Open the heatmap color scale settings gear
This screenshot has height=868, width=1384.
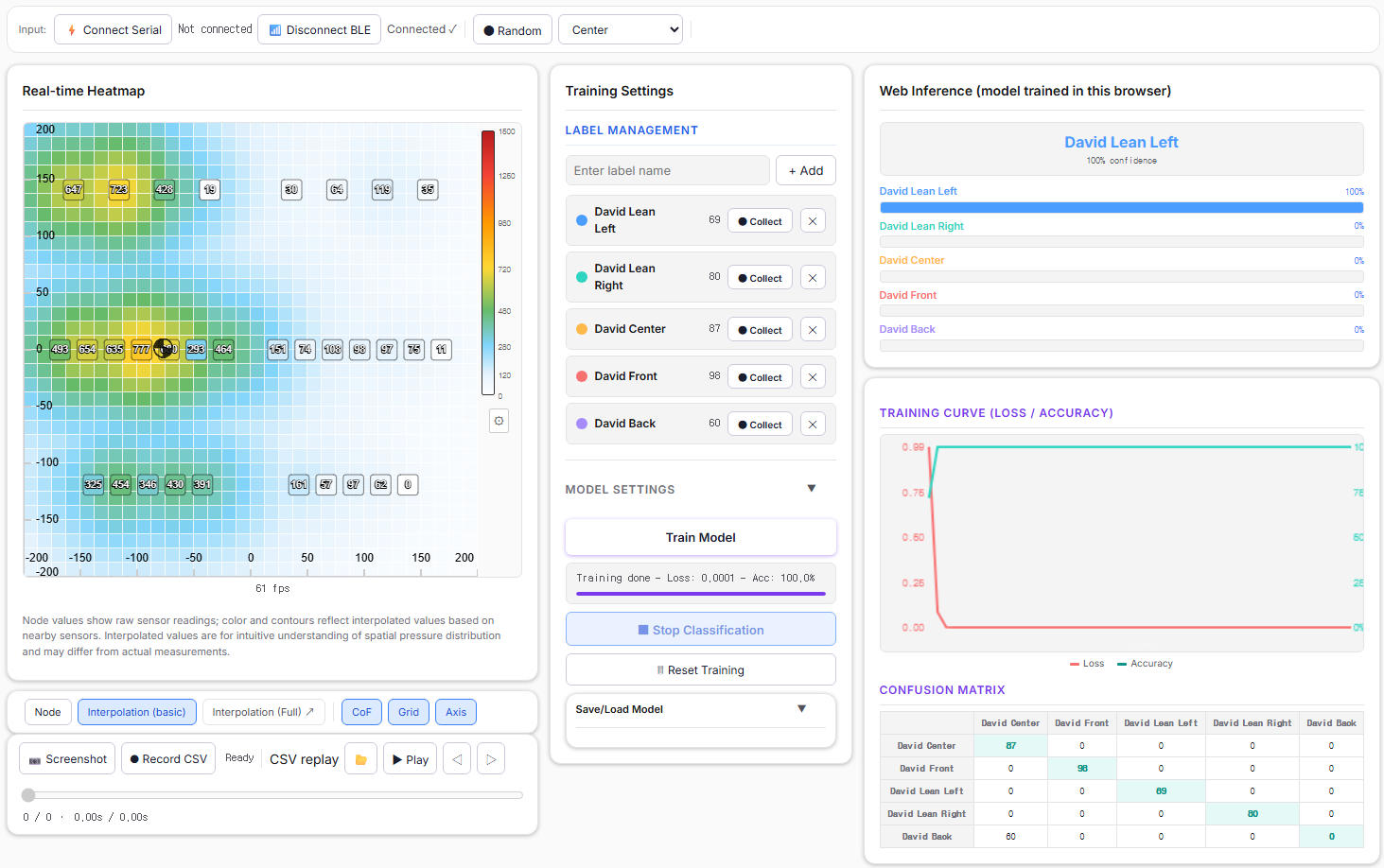pyautogui.click(x=499, y=421)
